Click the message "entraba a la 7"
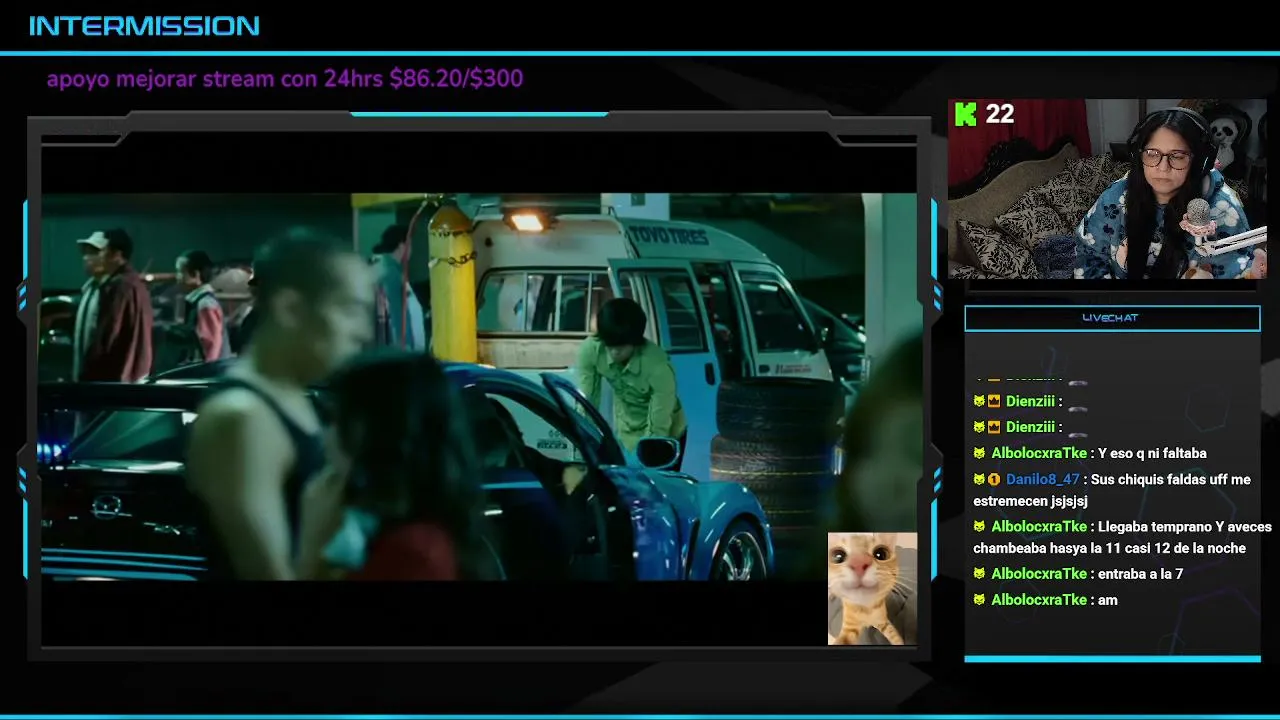The width and height of the screenshot is (1280, 720). (1140, 574)
